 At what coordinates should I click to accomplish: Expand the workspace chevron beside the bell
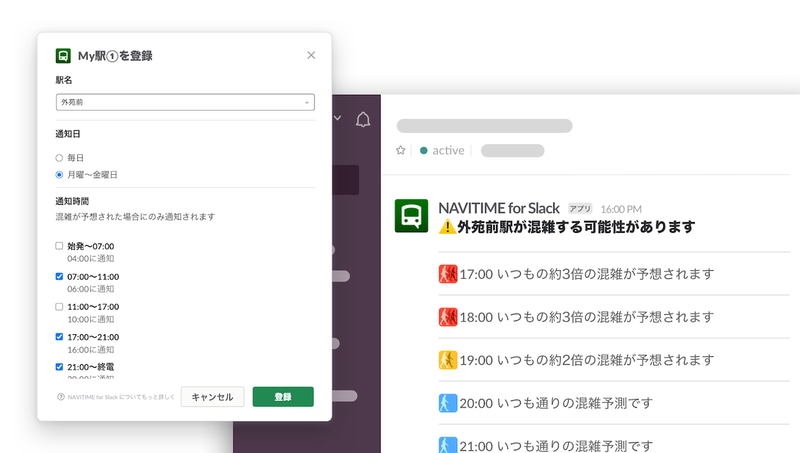click(x=337, y=118)
